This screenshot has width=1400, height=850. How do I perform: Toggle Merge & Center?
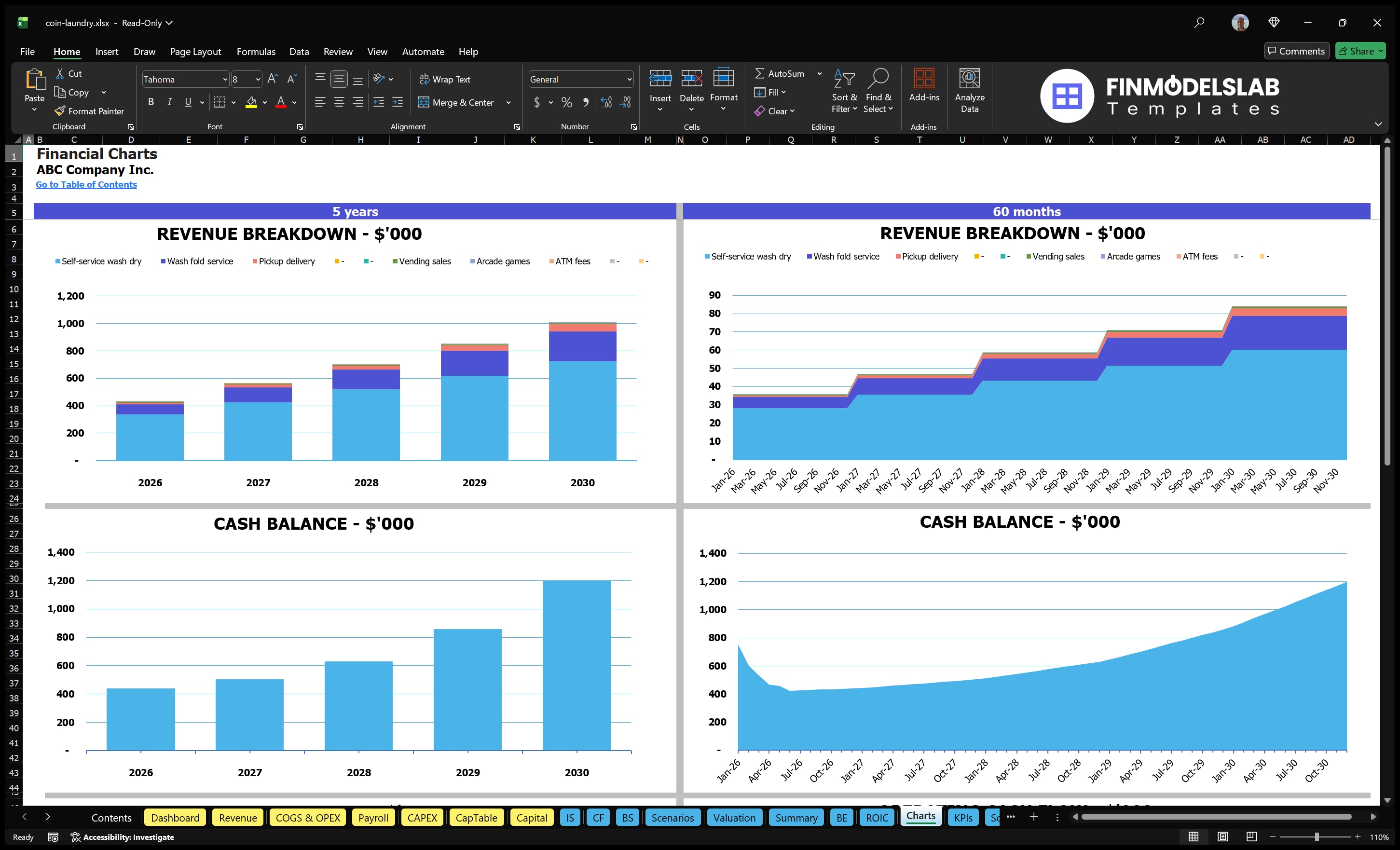pyautogui.click(x=457, y=102)
